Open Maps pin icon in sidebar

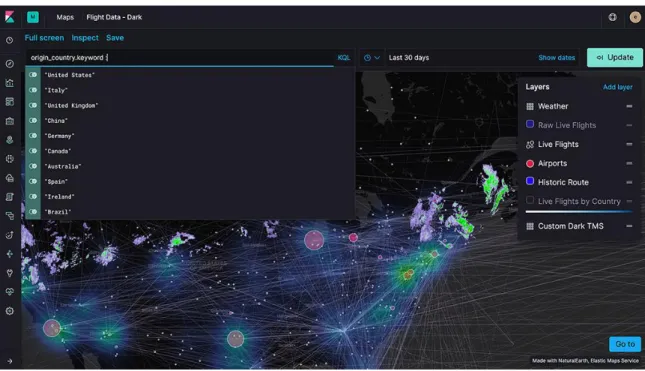[x=9, y=140]
